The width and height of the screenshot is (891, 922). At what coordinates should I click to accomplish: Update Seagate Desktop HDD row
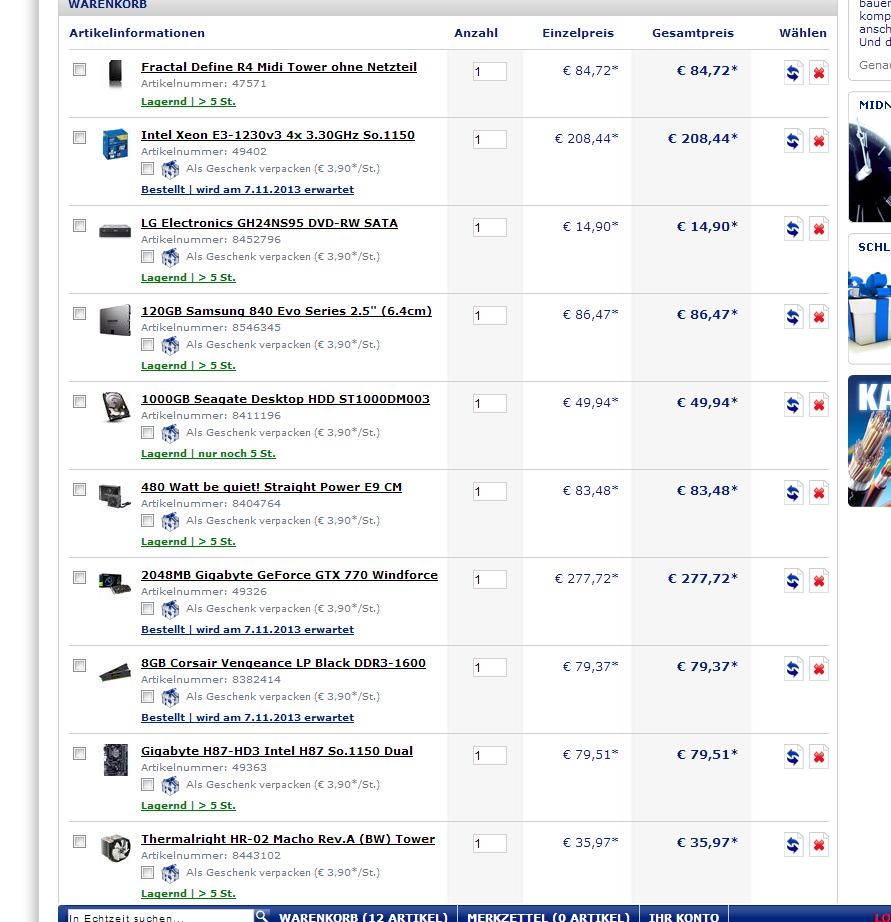coord(793,405)
